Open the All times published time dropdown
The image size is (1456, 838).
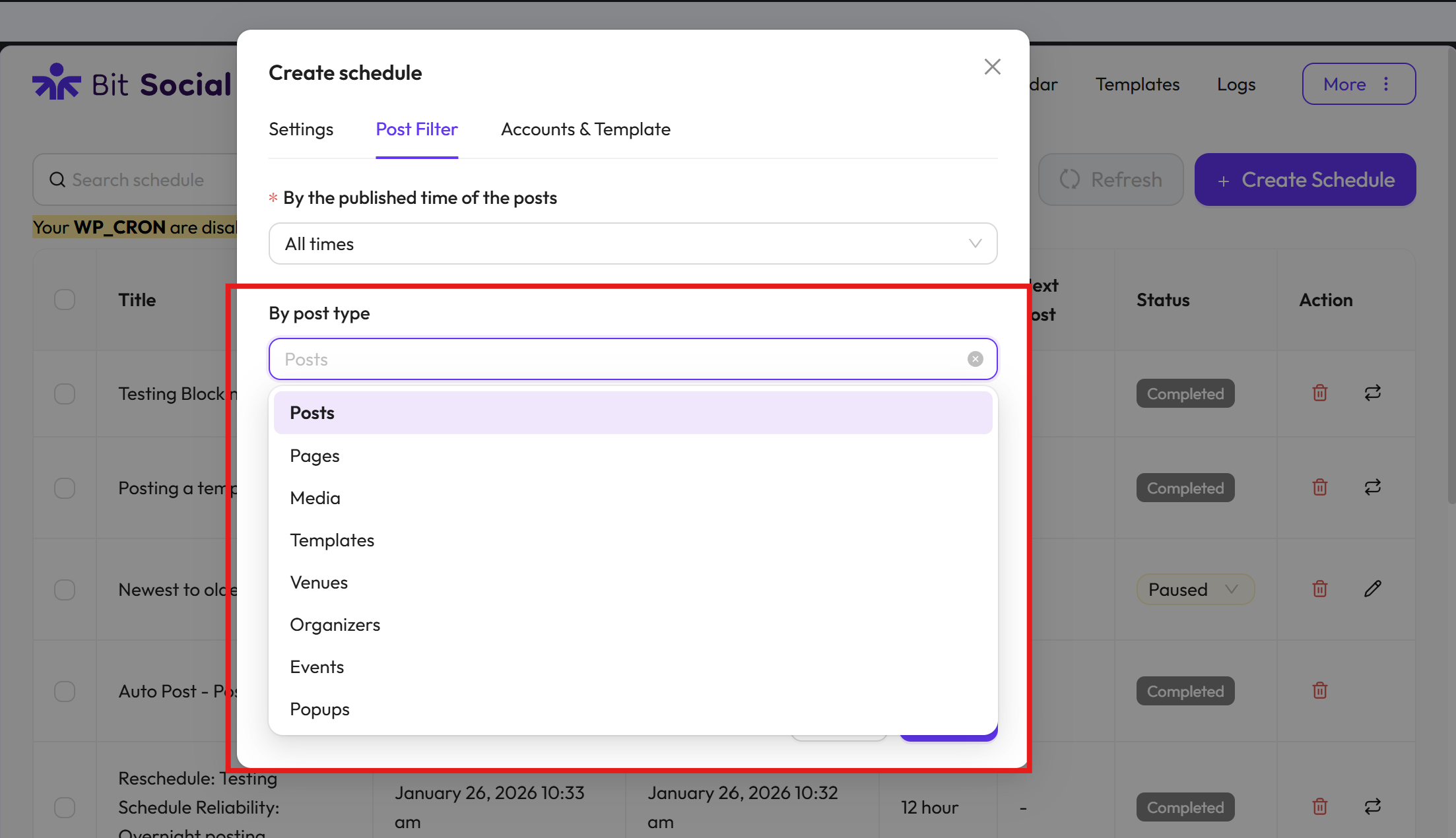click(x=632, y=244)
